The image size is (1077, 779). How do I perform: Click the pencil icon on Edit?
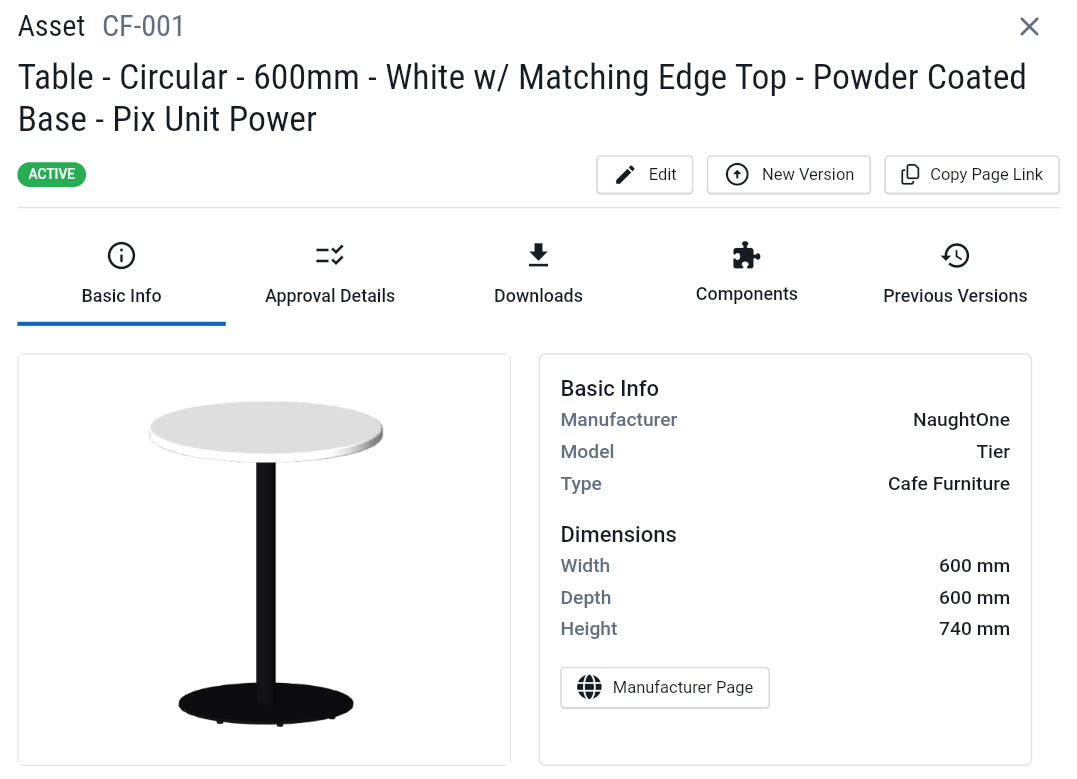tap(625, 175)
